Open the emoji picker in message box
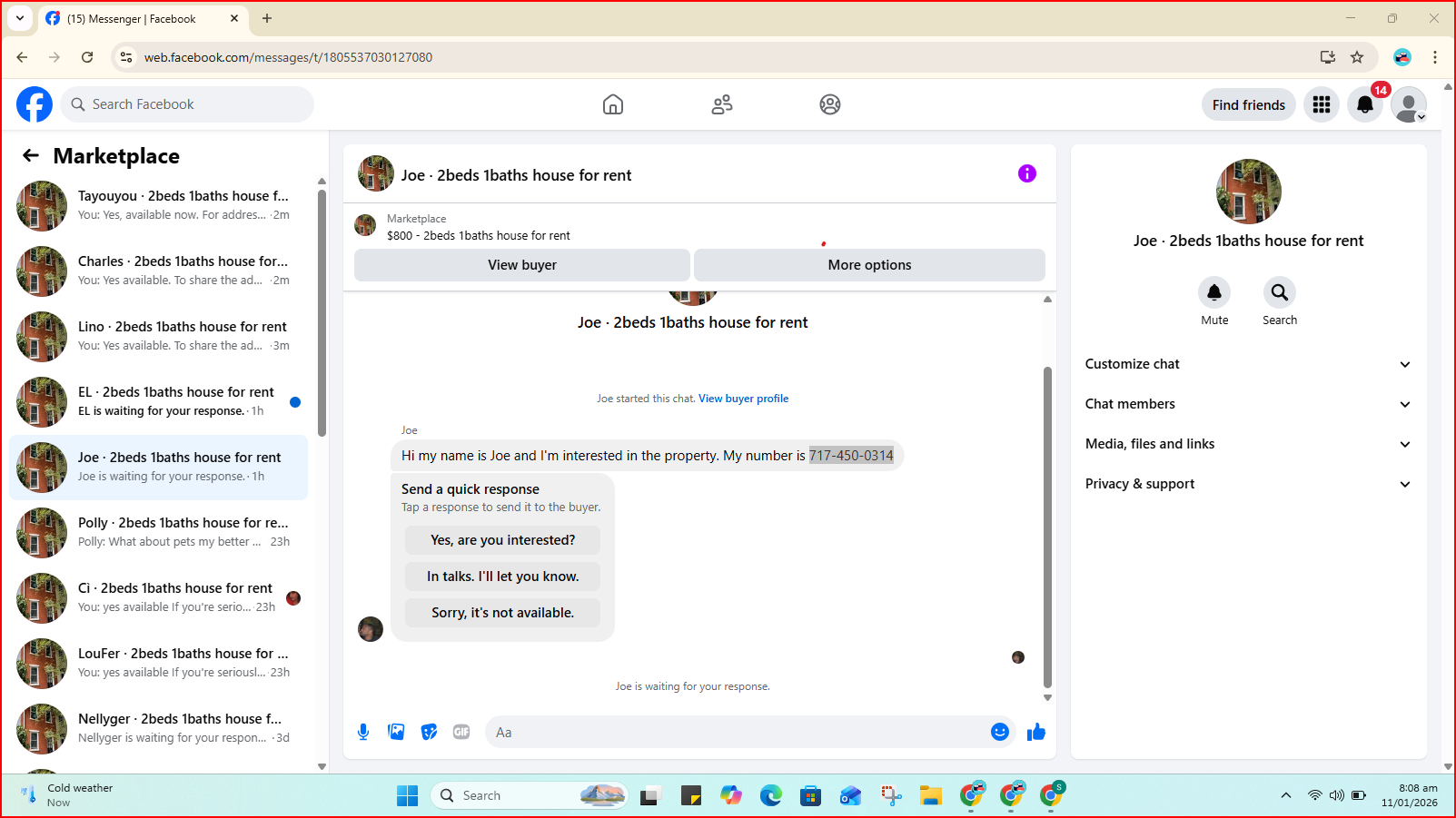This screenshot has height=818, width=1456. point(1000,732)
